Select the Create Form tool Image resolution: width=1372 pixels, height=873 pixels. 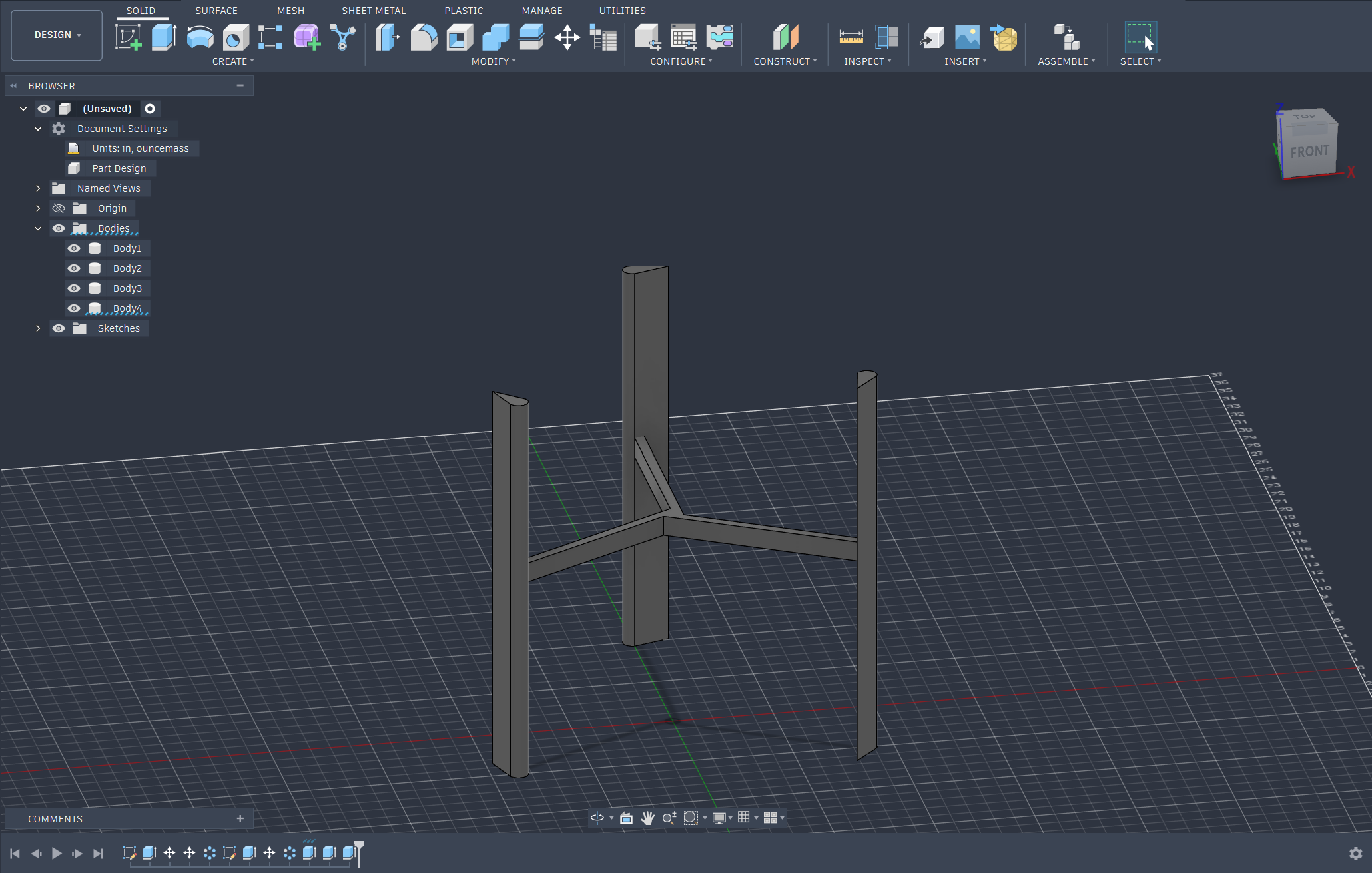tap(307, 37)
